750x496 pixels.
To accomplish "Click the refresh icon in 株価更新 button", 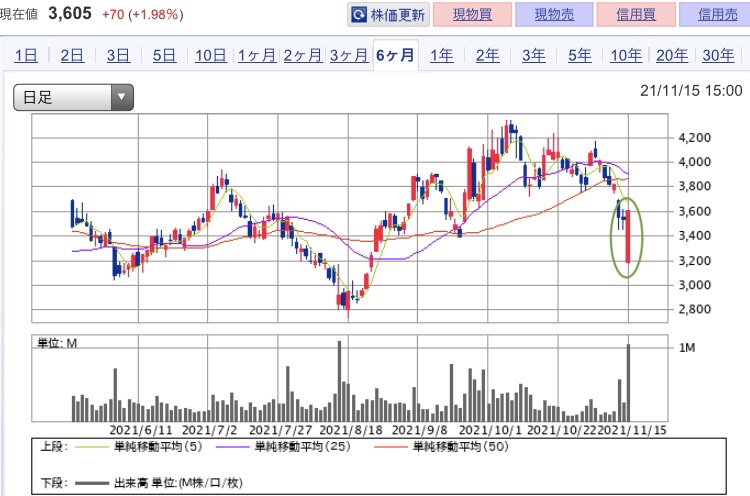I will 359,15.
